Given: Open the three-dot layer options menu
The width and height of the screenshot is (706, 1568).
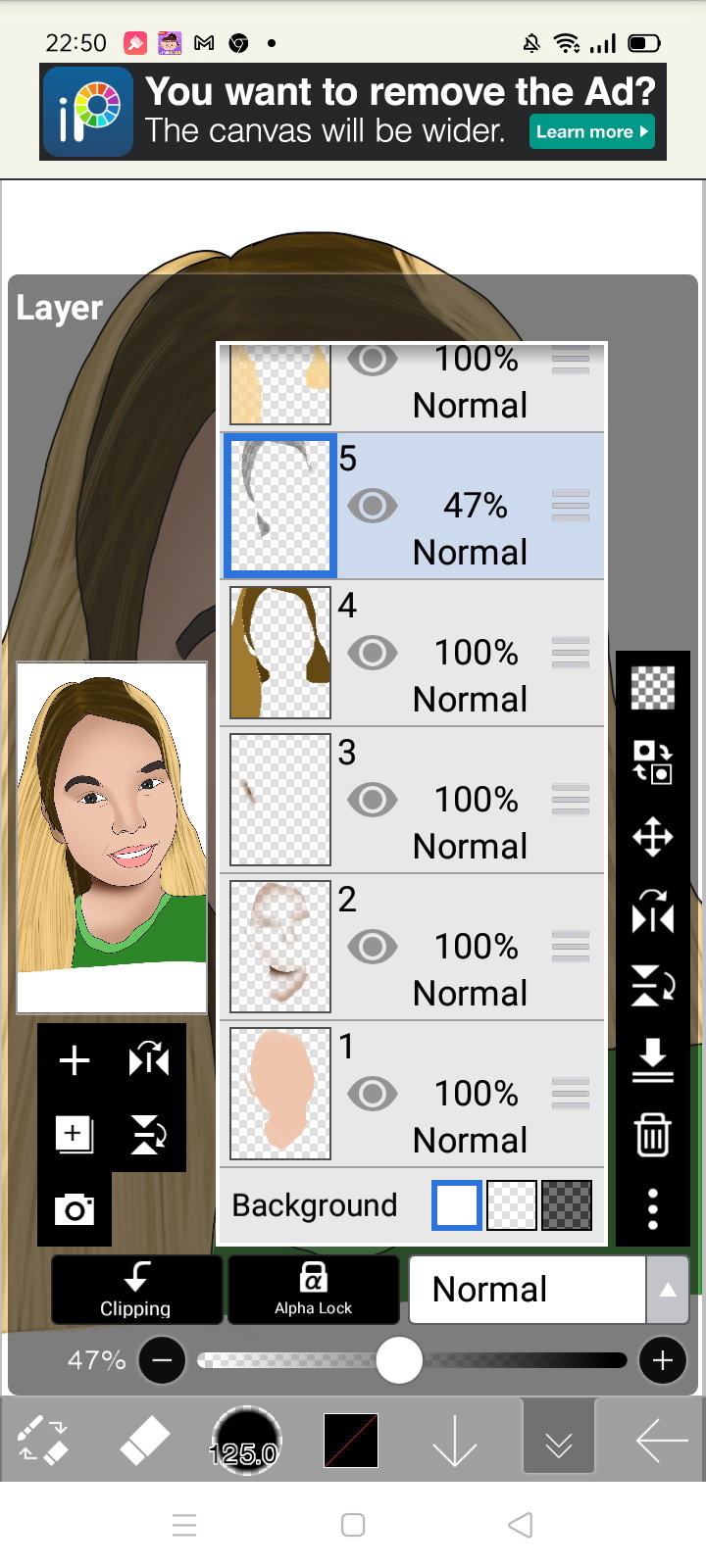Looking at the screenshot, I should 652,1210.
